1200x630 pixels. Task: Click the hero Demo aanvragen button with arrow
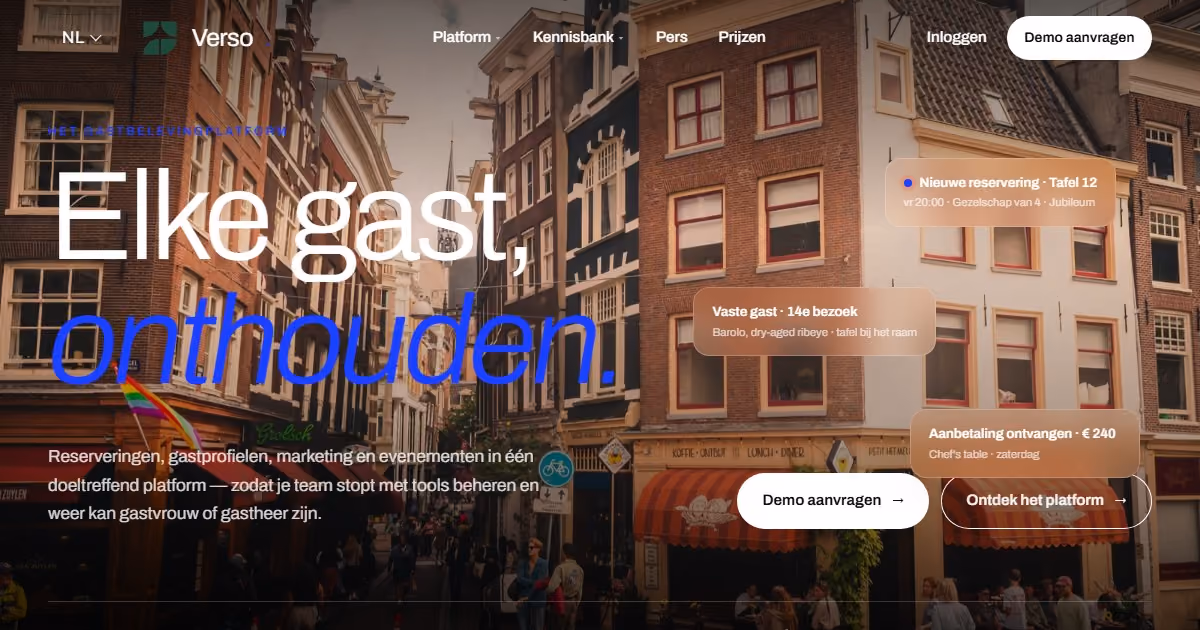point(833,500)
